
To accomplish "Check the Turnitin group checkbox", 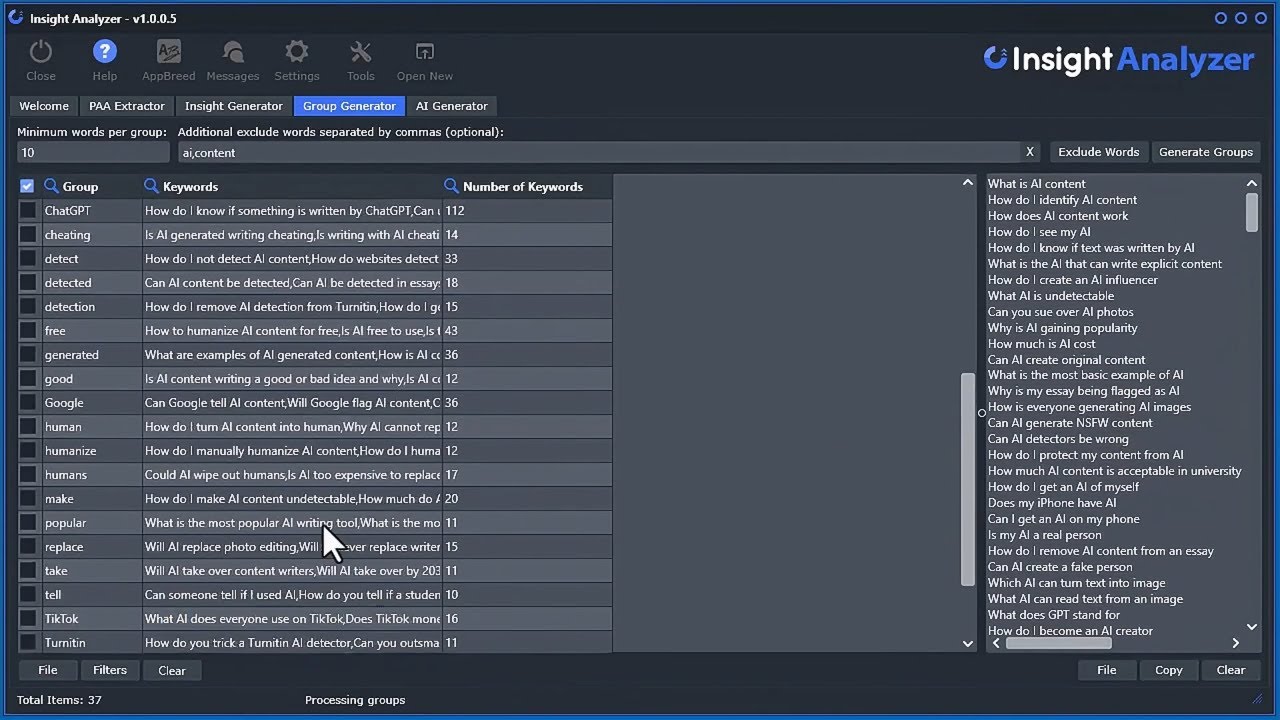I will (27, 643).
